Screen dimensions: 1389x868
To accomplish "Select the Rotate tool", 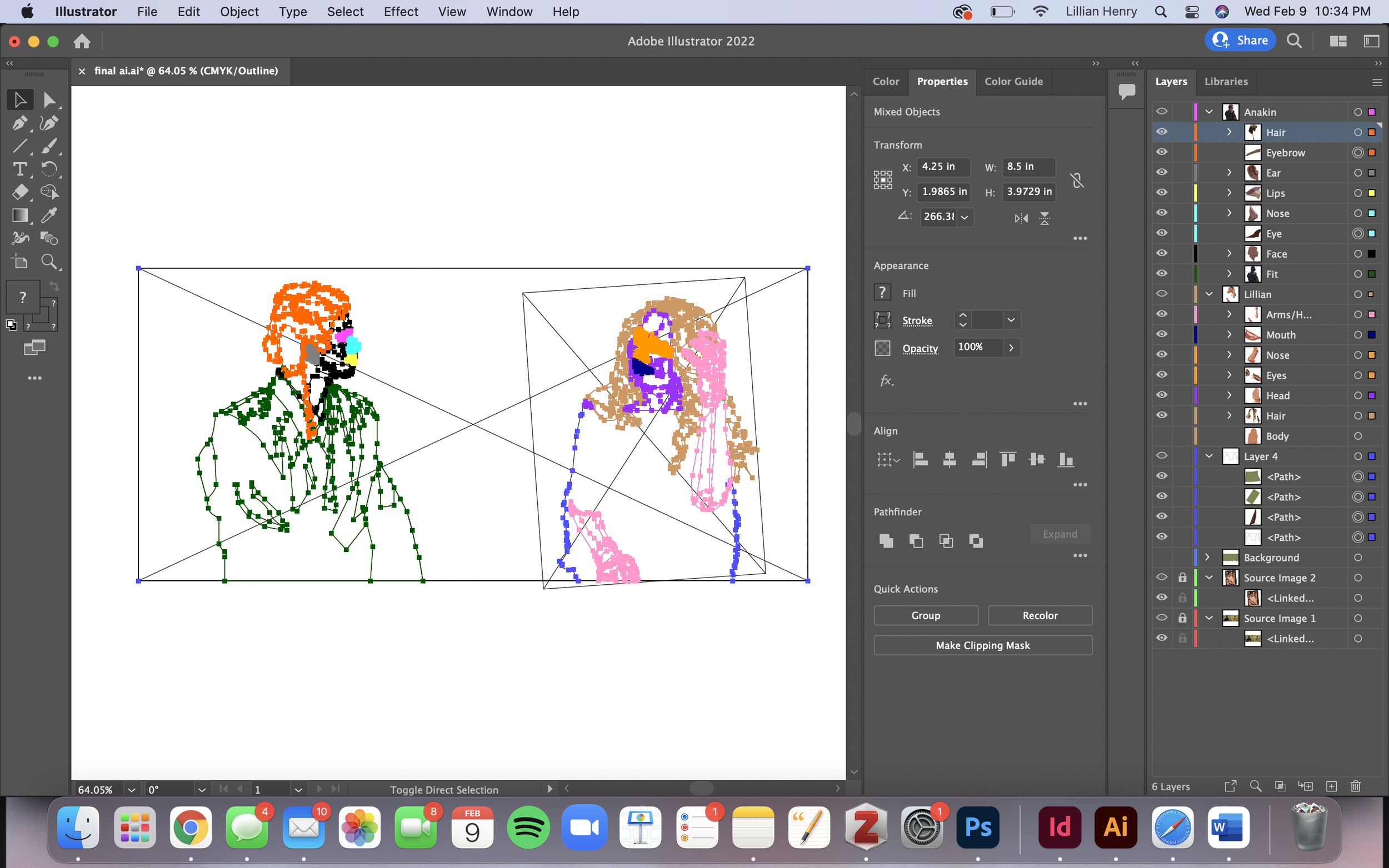I will (49, 169).
